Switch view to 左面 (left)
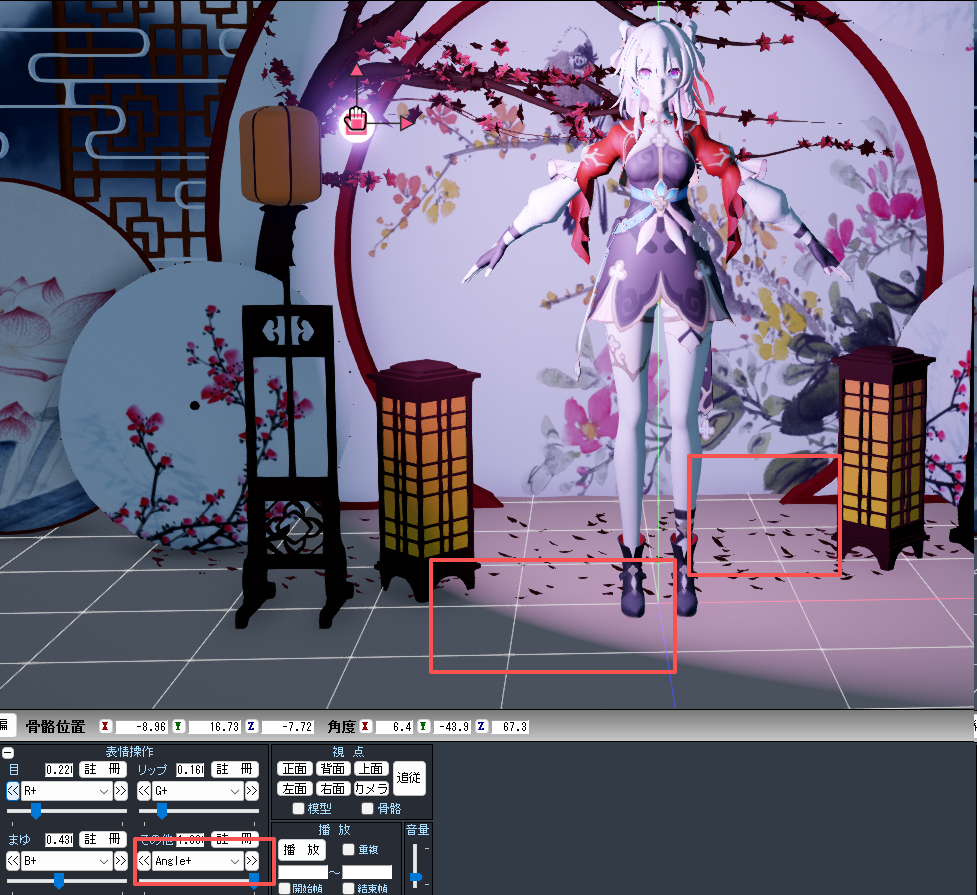977x895 pixels. [295, 788]
